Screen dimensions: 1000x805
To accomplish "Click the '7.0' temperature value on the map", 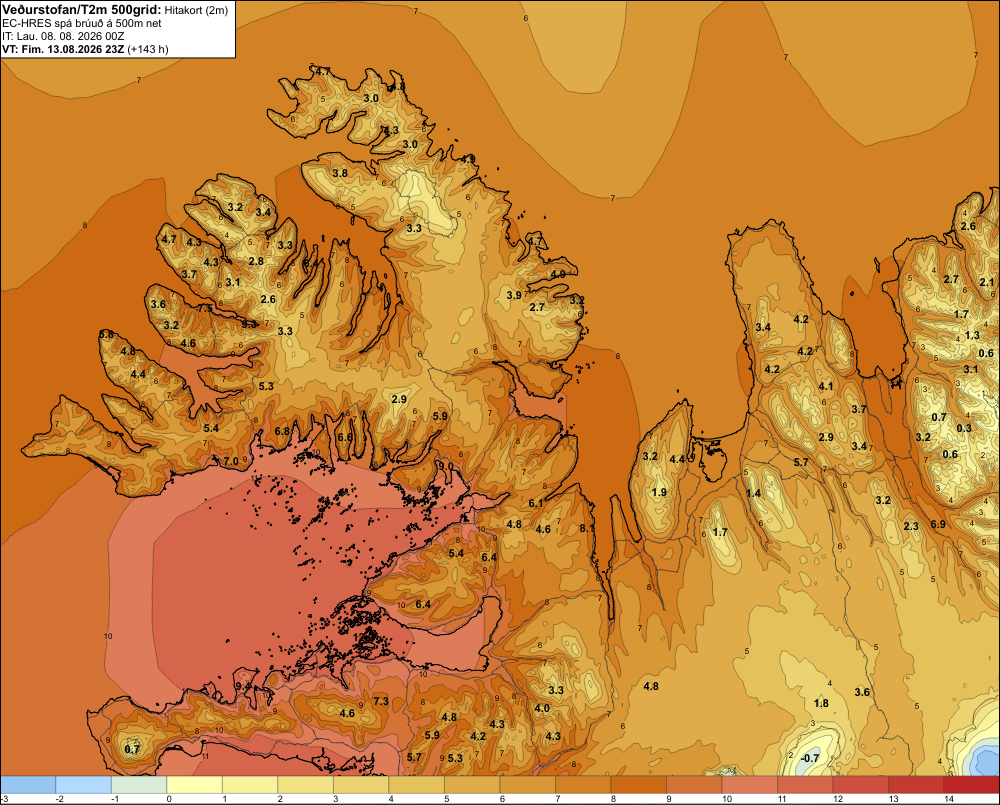I will (231, 461).
